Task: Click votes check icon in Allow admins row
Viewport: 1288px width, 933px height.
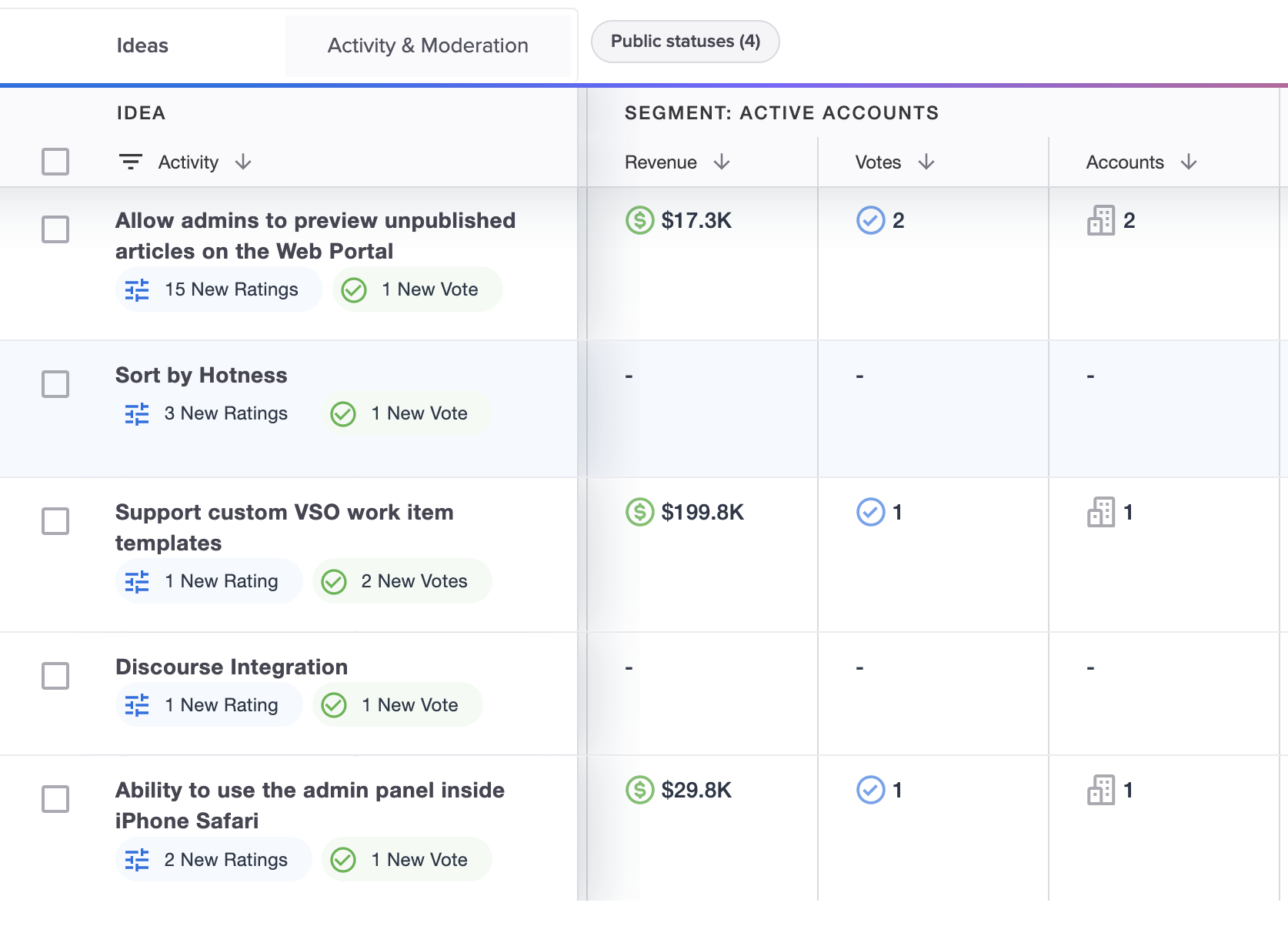Action: (870, 220)
